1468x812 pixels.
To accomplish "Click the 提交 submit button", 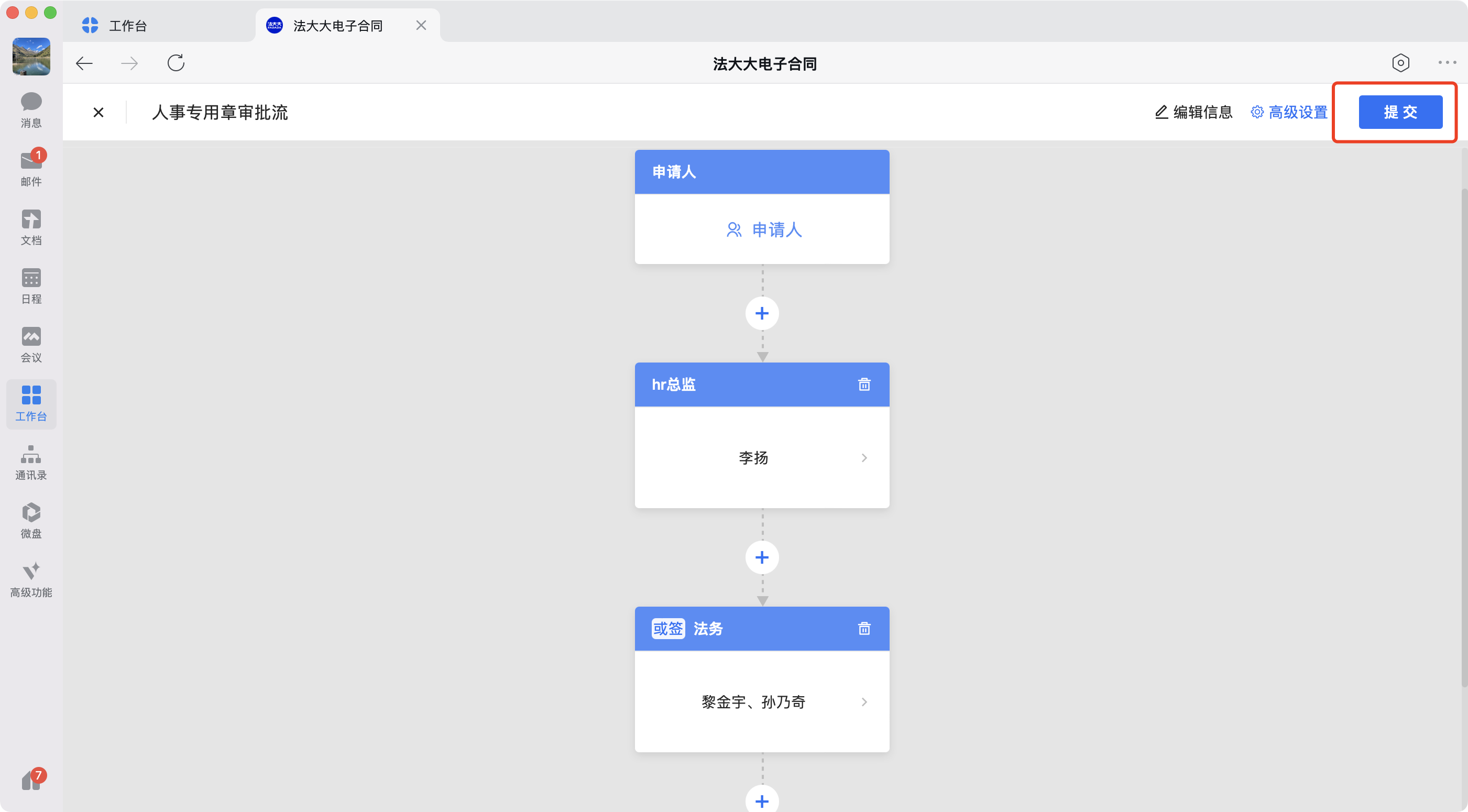I will 1400,112.
